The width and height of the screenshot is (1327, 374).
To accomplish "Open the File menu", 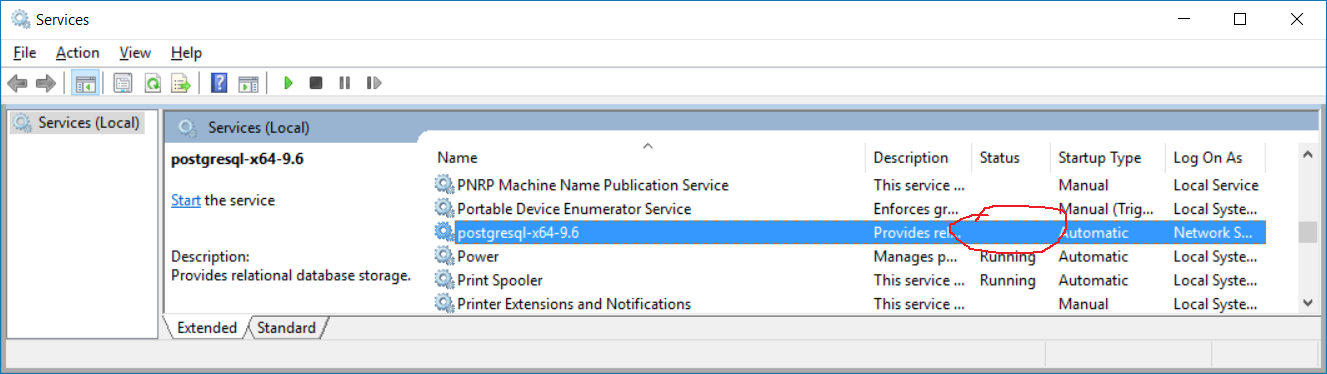I will coord(25,52).
